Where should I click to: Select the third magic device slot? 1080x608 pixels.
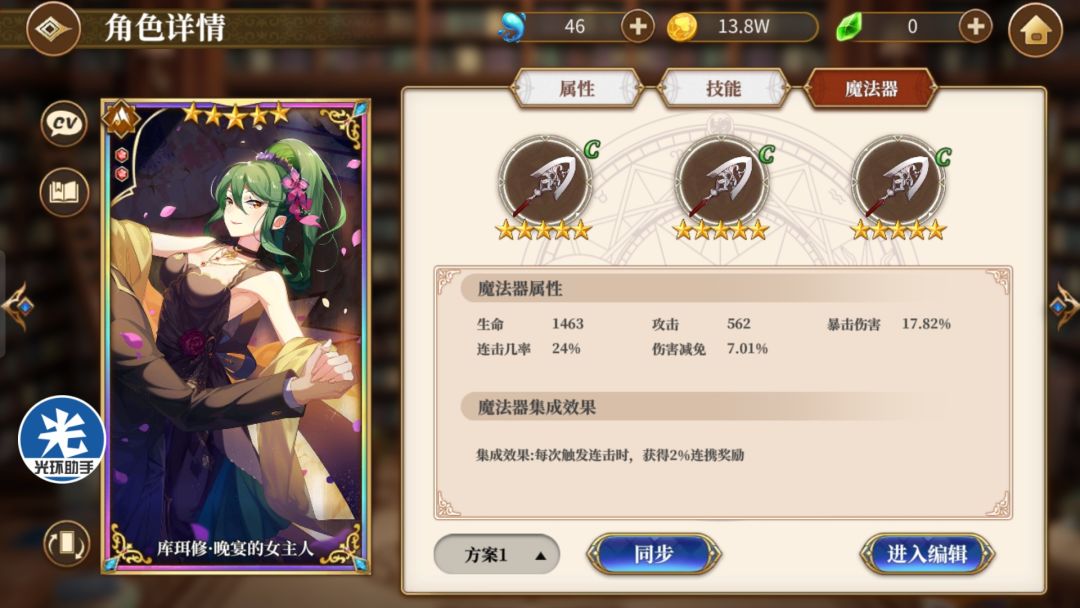coord(899,185)
